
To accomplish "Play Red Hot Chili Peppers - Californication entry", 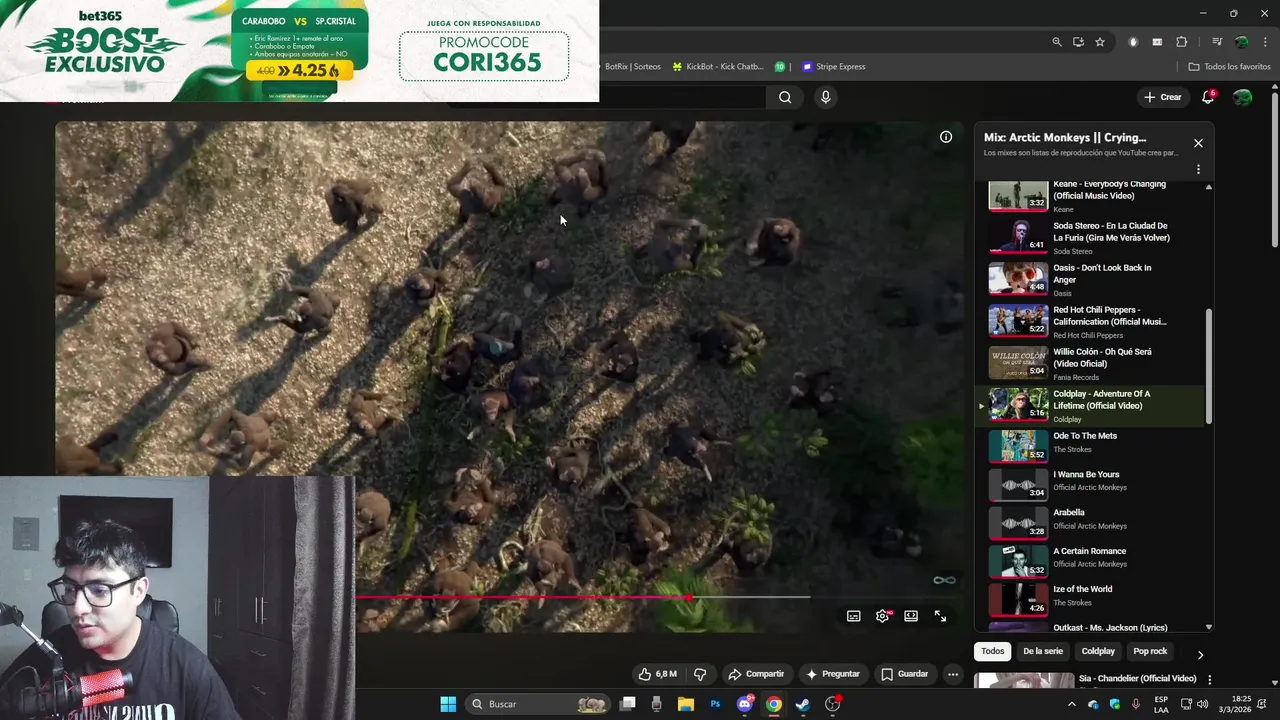I will pos(1090,322).
